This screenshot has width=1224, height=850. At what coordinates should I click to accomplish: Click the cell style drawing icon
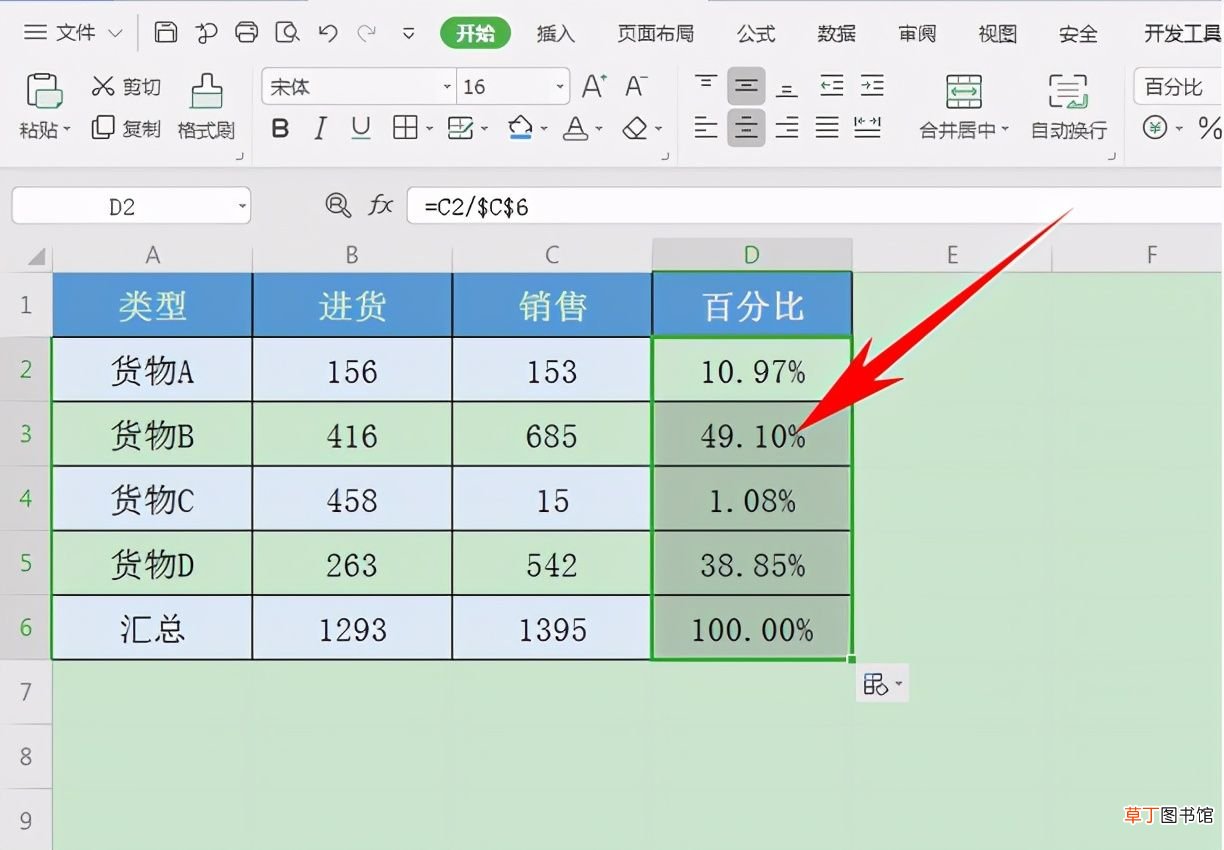[460, 128]
